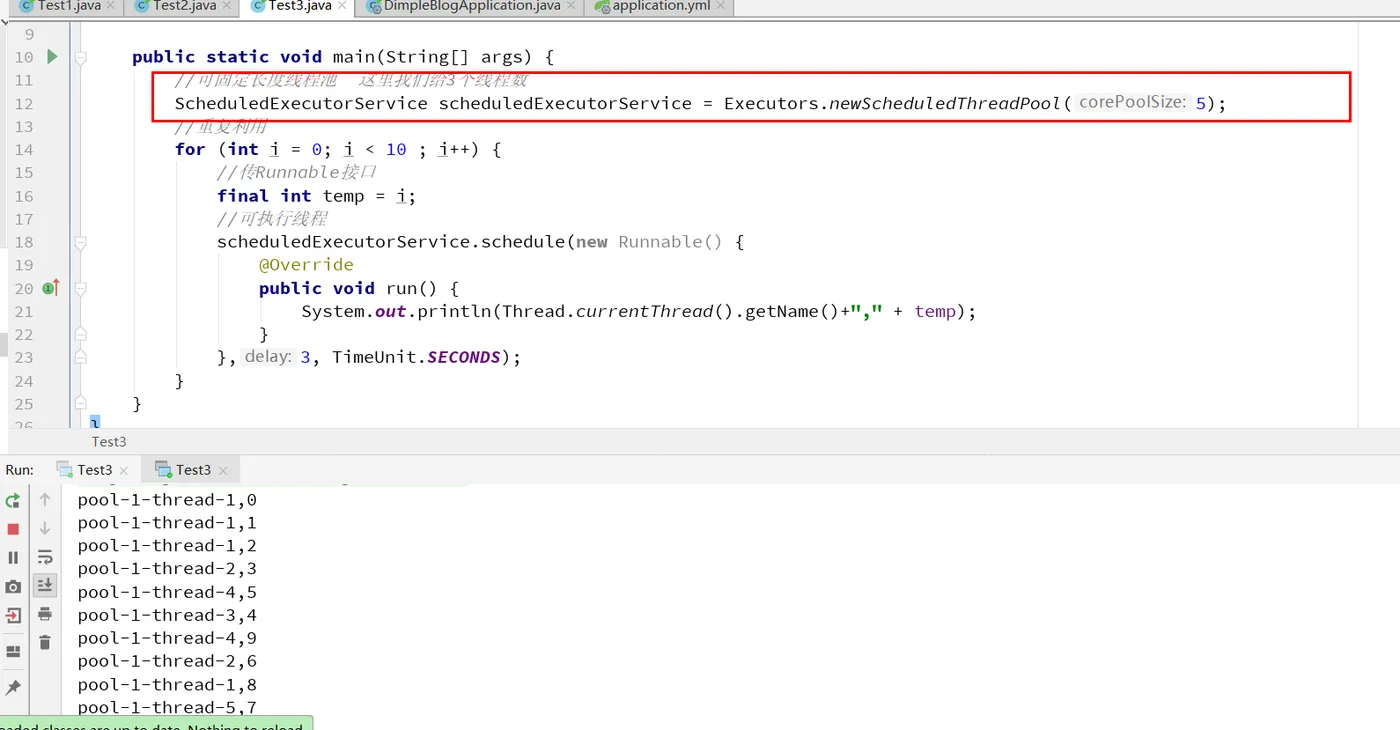Click output line pool-1-thread-4,5
This screenshot has height=730, width=1400.
[x=167, y=592]
